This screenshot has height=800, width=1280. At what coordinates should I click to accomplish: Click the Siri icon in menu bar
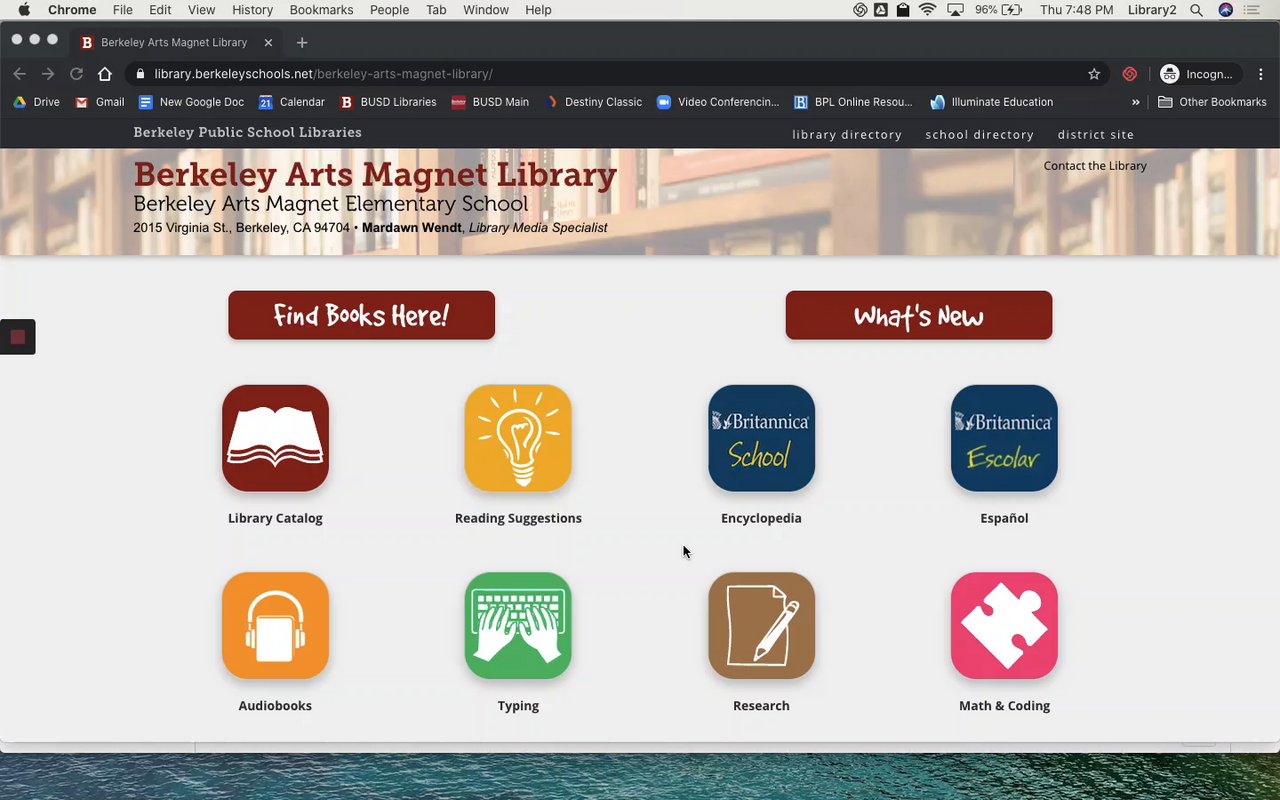[1226, 10]
